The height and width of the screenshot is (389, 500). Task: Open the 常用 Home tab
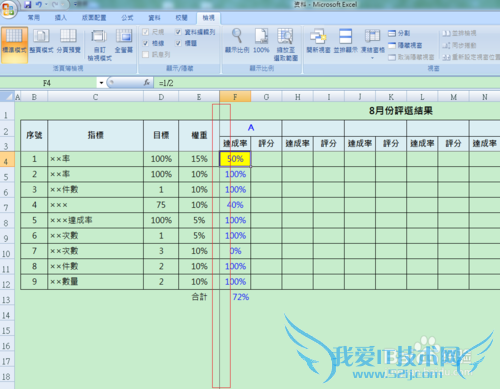(34, 18)
